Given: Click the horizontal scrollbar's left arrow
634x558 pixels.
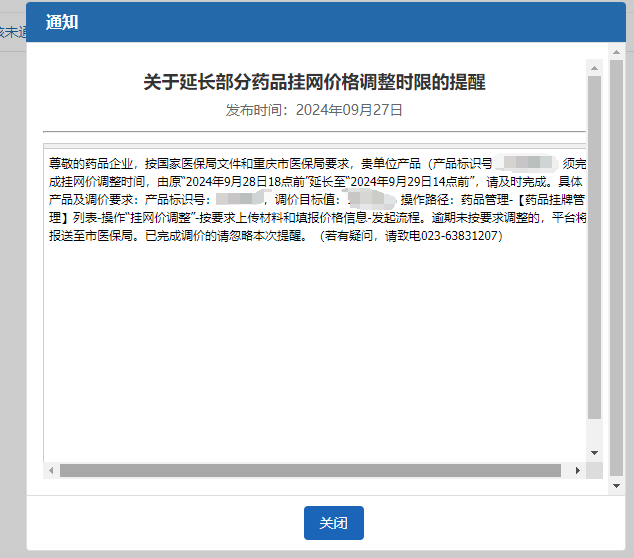Looking at the screenshot, I should tap(51, 470).
